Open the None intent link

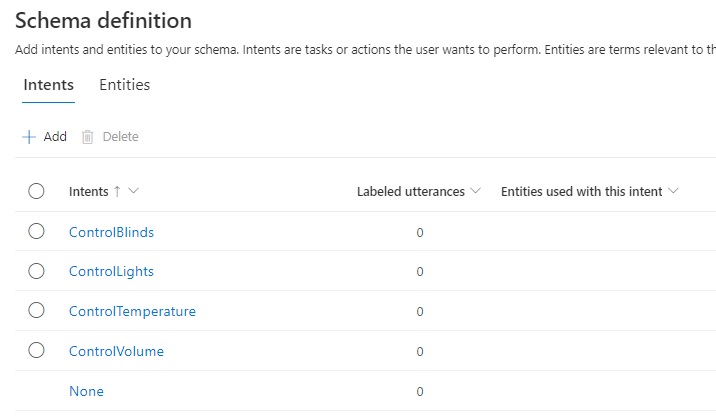click(x=86, y=391)
